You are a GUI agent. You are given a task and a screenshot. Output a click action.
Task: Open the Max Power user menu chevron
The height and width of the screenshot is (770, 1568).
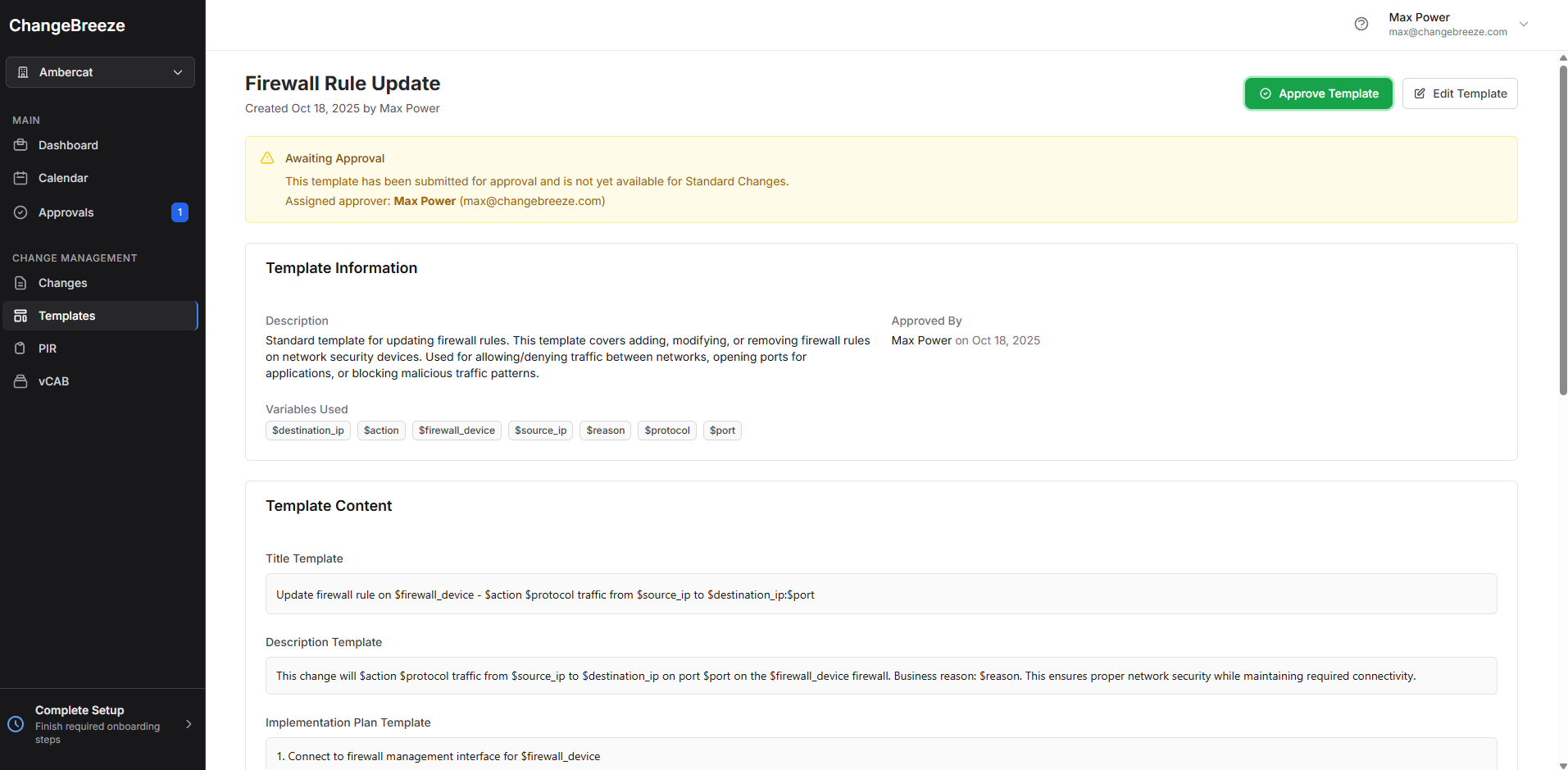click(1524, 24)
